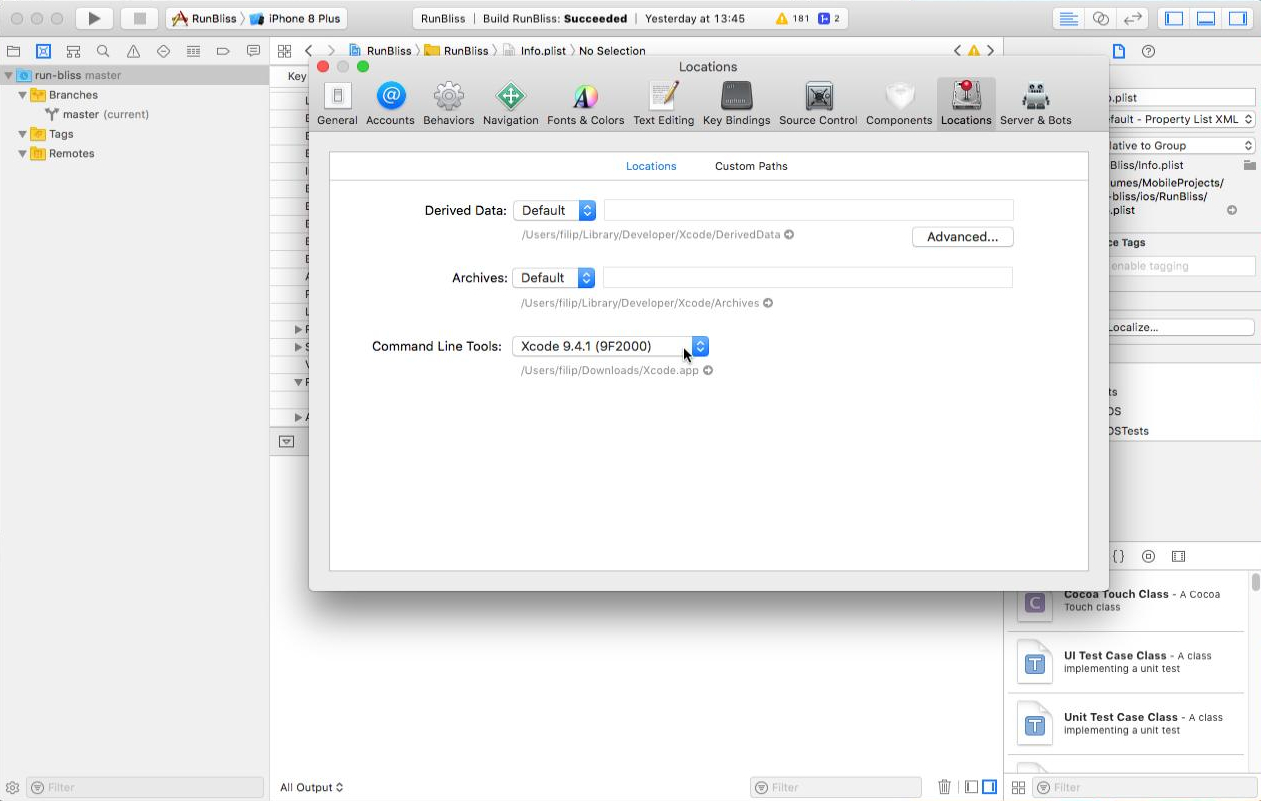Viewport: 1261px width, 801px height.
Task: Select Unit Test Case Class template
Action: point(1126,723)
